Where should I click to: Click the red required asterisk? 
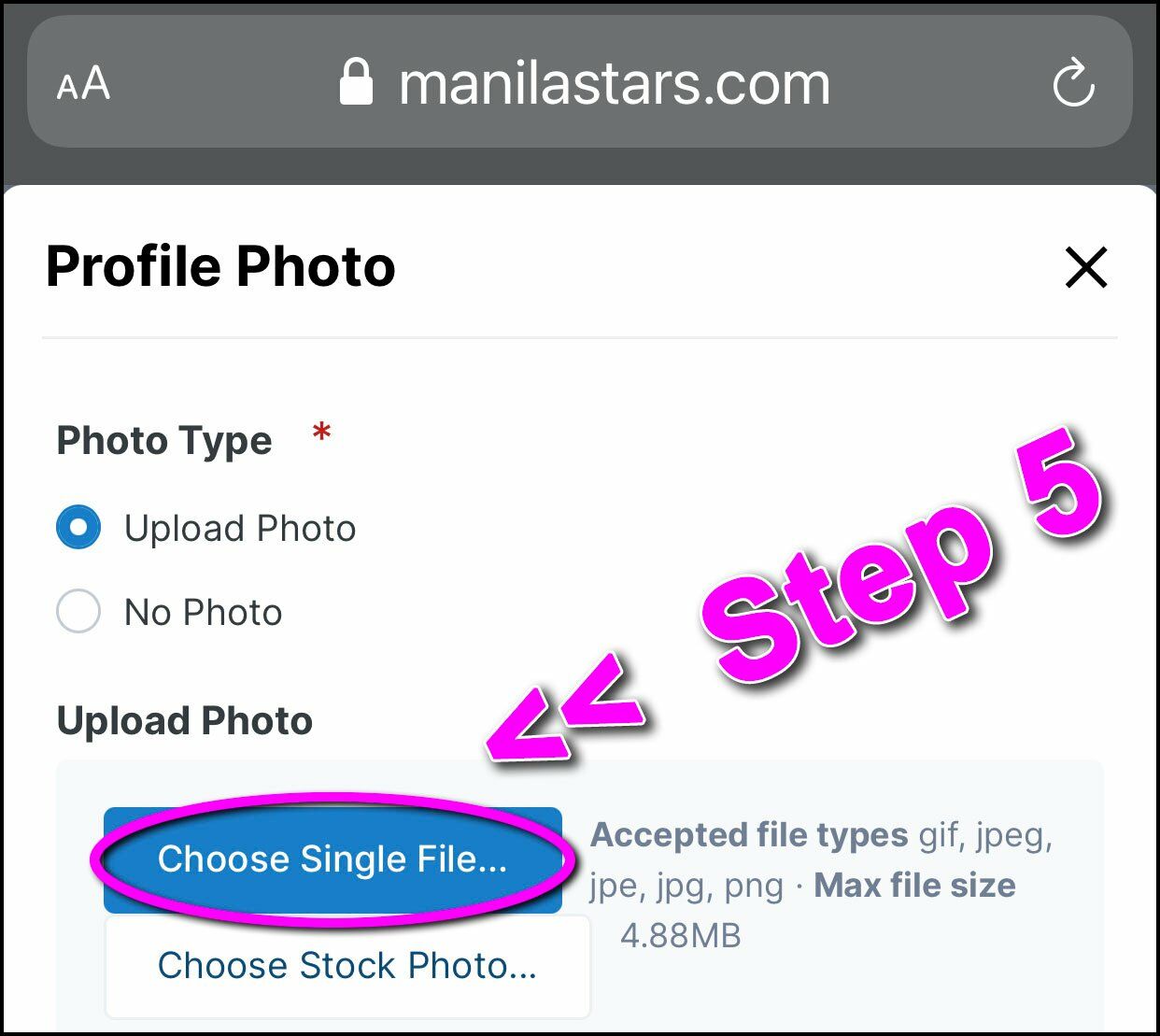[x=322, y=433]
